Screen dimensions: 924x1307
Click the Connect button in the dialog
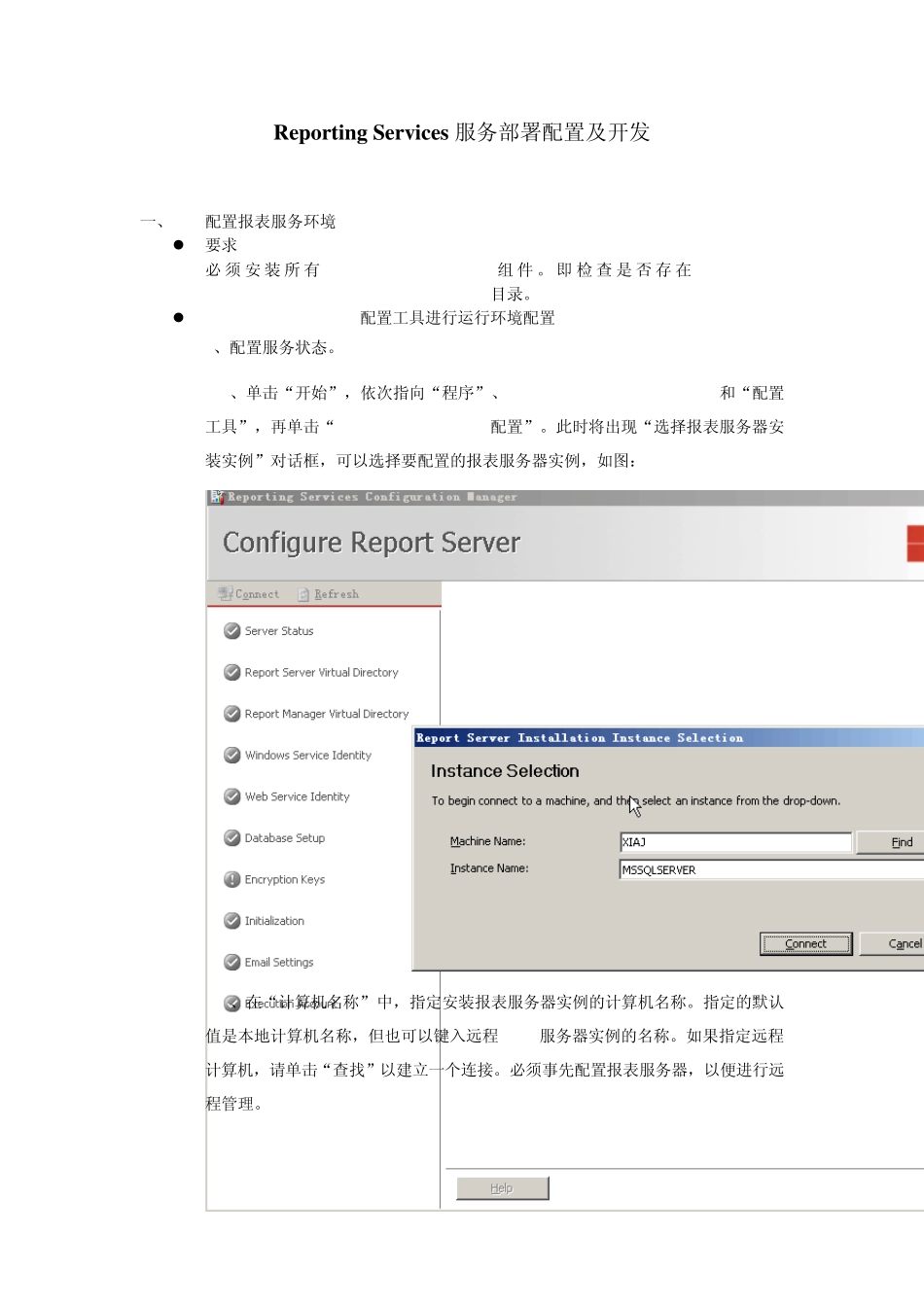(805, 943)
